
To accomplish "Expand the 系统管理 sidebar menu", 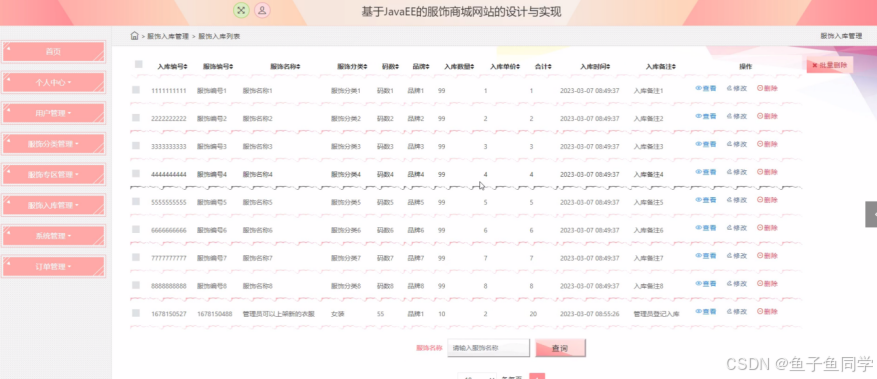I will (x=54, y=236).
